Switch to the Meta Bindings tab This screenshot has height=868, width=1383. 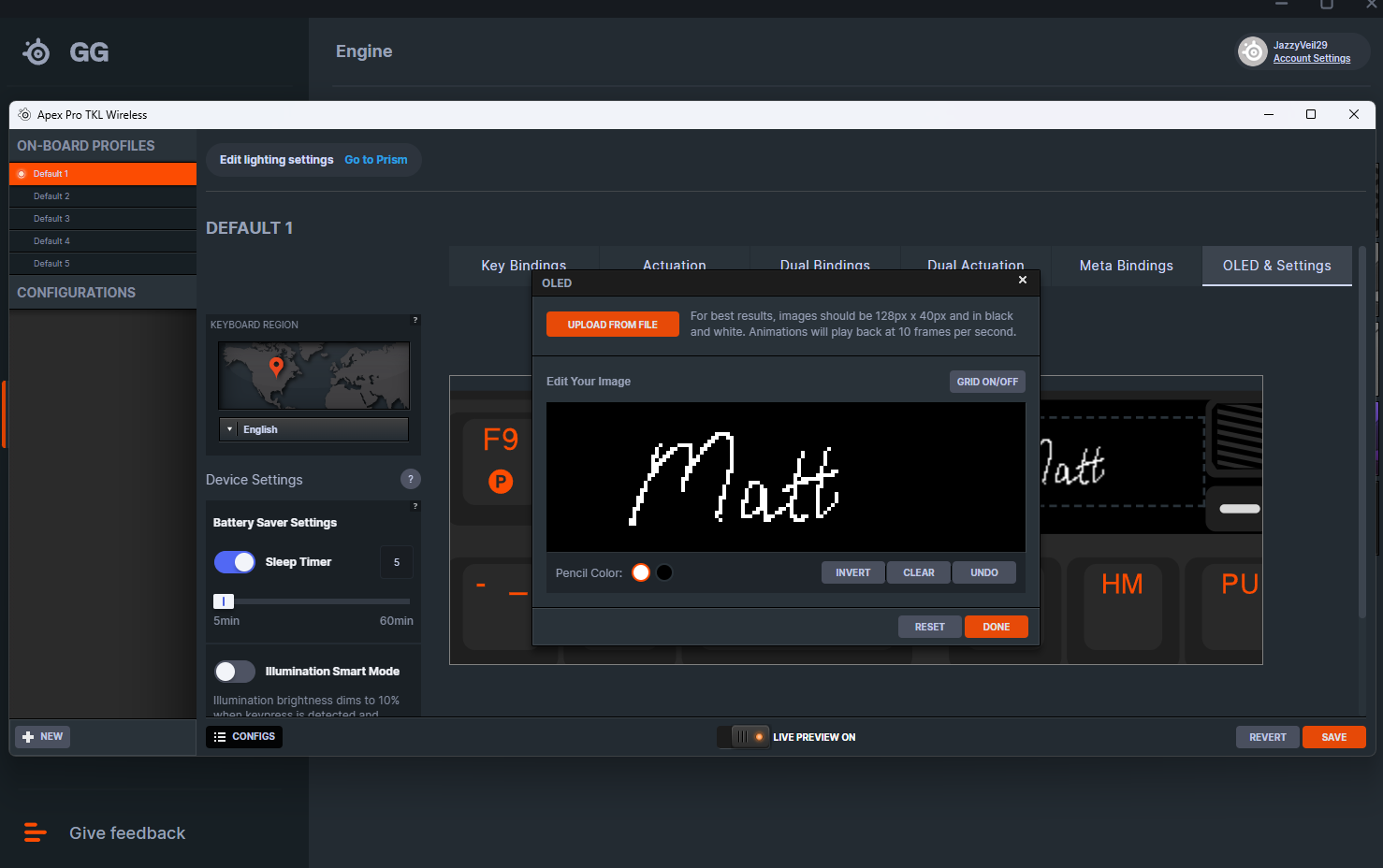click(x=1126, y=266)
